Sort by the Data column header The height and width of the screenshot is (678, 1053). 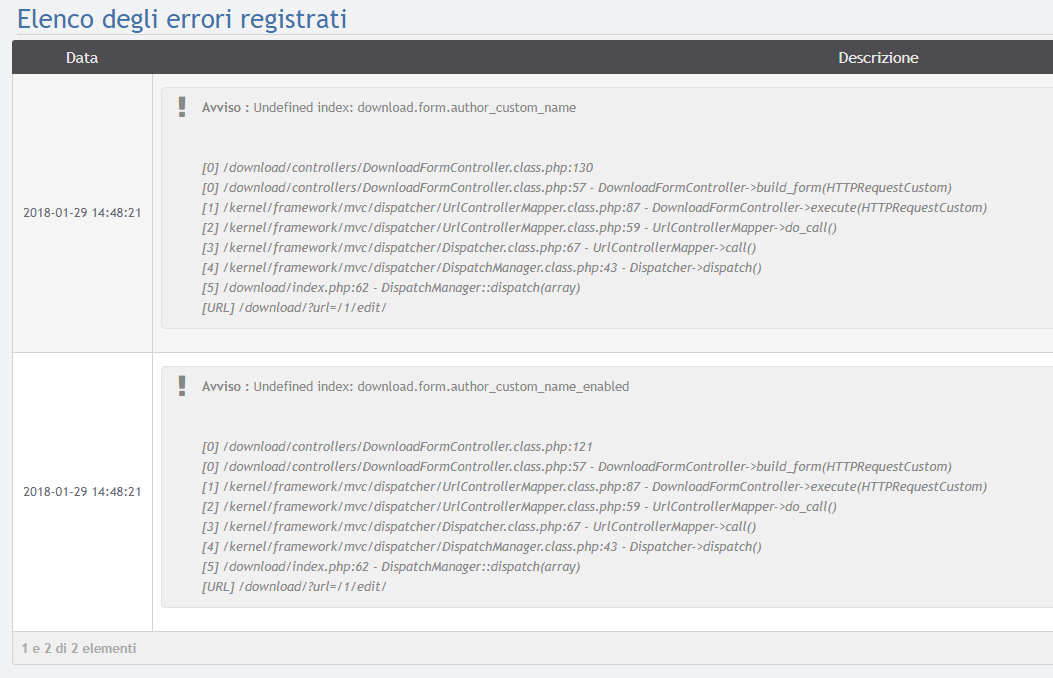pos(82,58)
